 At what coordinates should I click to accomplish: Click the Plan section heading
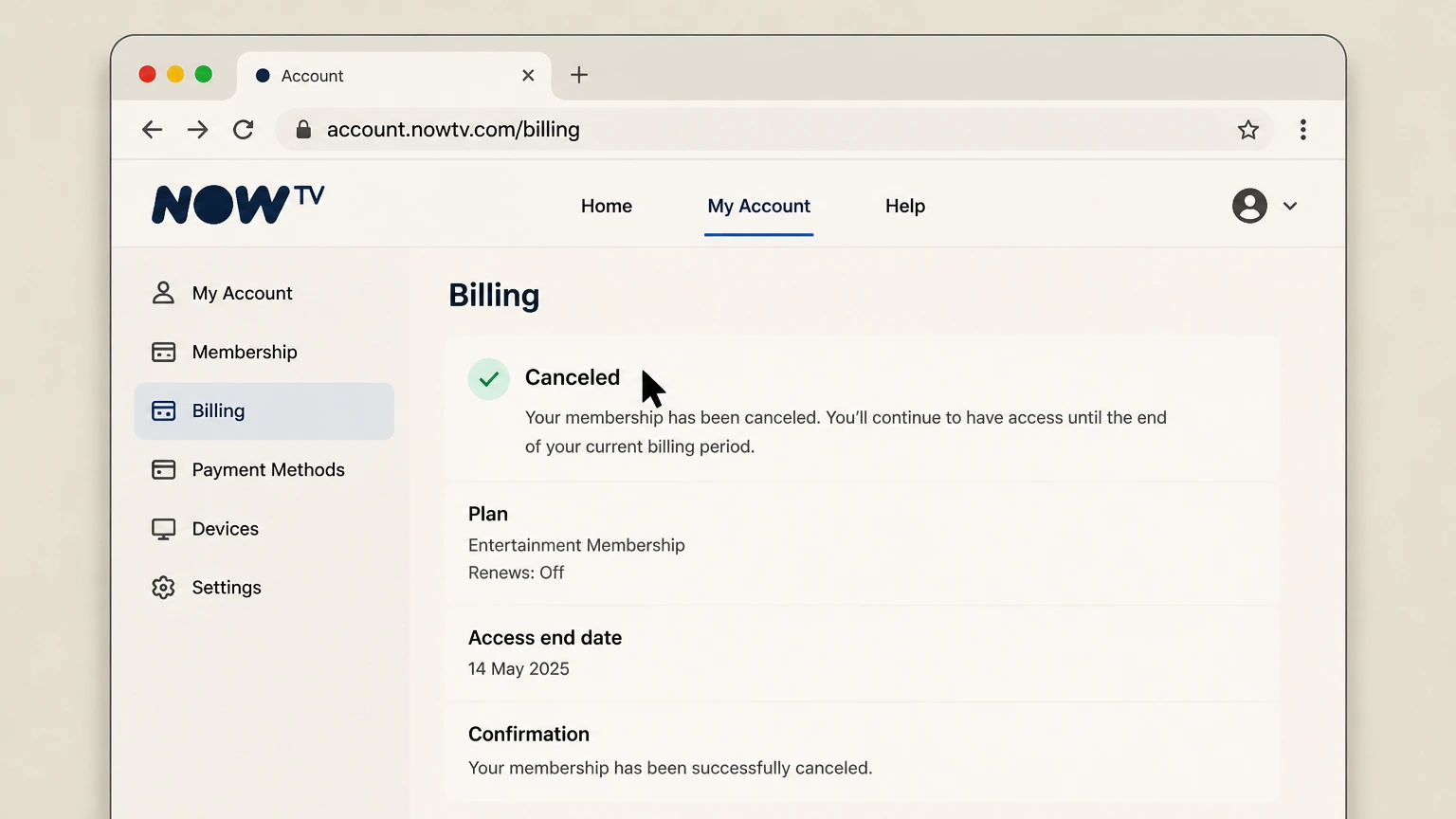click(x=488, y=514)
